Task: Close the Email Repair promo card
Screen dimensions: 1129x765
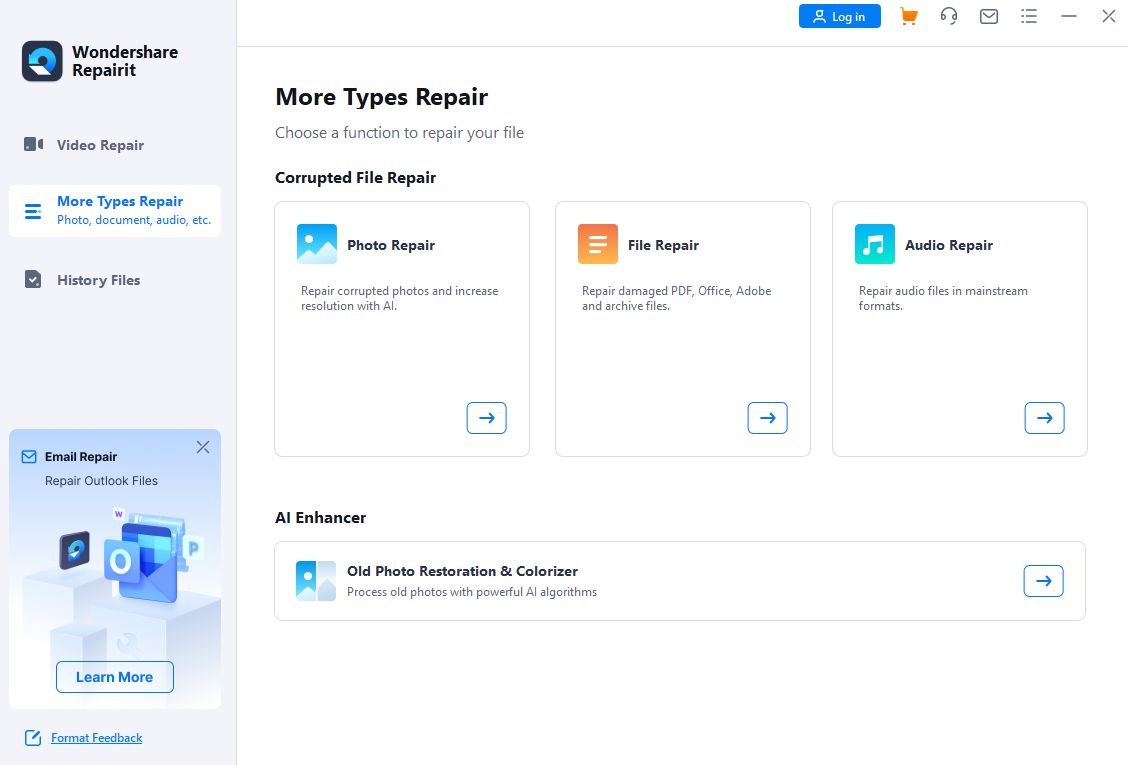Action: [203, 447]
